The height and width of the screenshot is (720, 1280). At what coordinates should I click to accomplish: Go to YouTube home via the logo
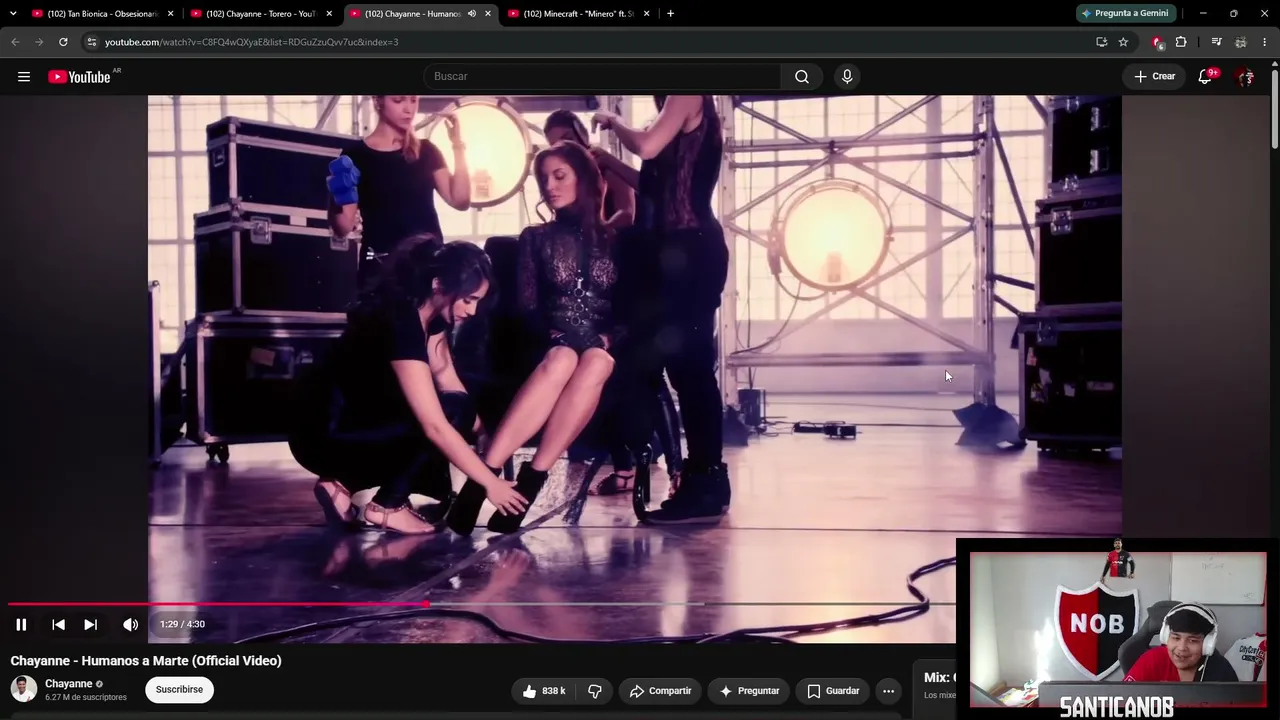80,77
